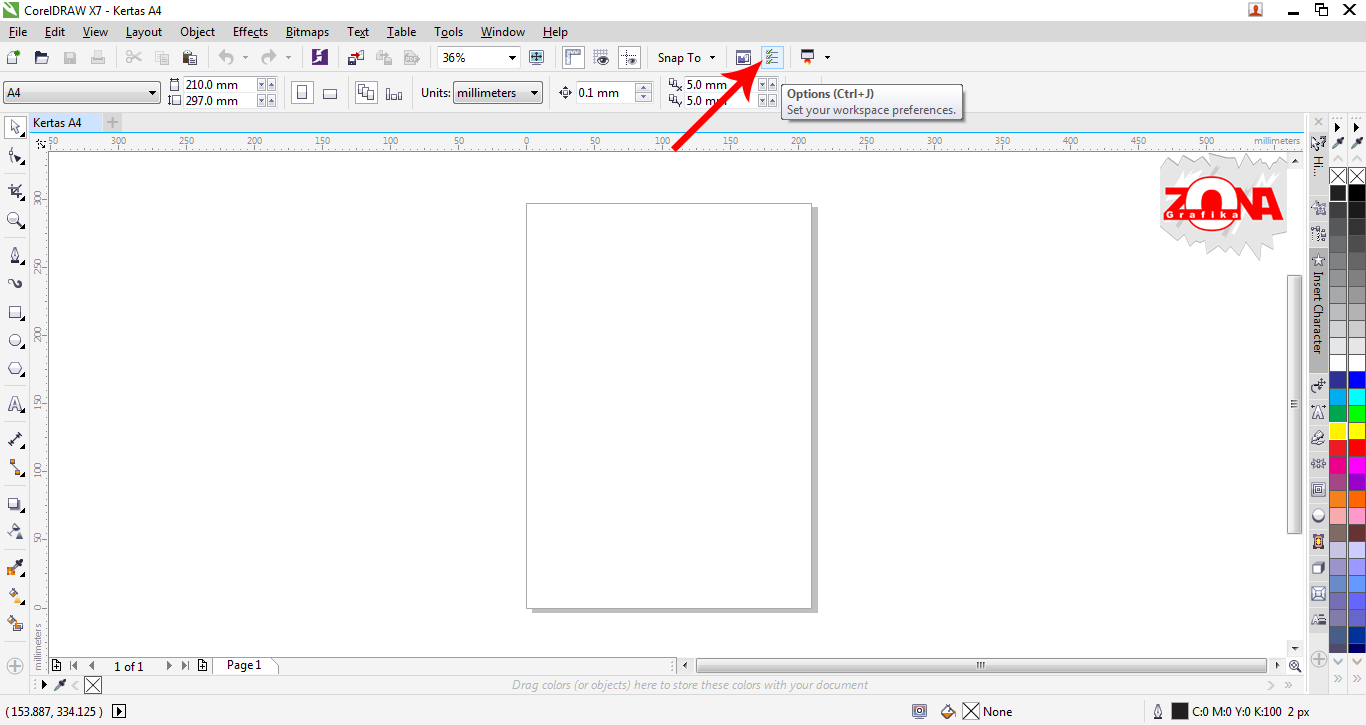Pick the yellow swatch in the rightmost palette column
Viewport: 1366px width, 725px height.
point(1357,431)
